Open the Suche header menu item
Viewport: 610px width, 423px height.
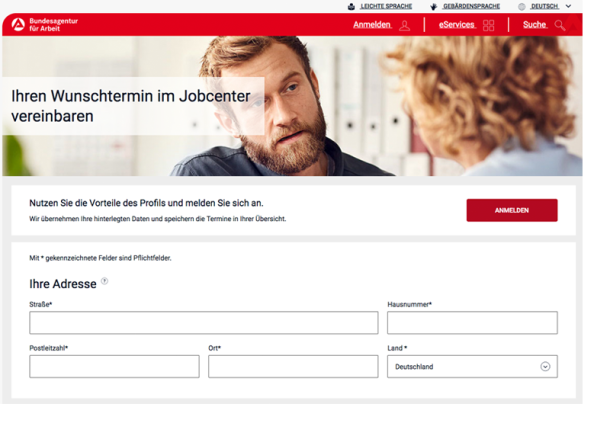coord(535,25)
